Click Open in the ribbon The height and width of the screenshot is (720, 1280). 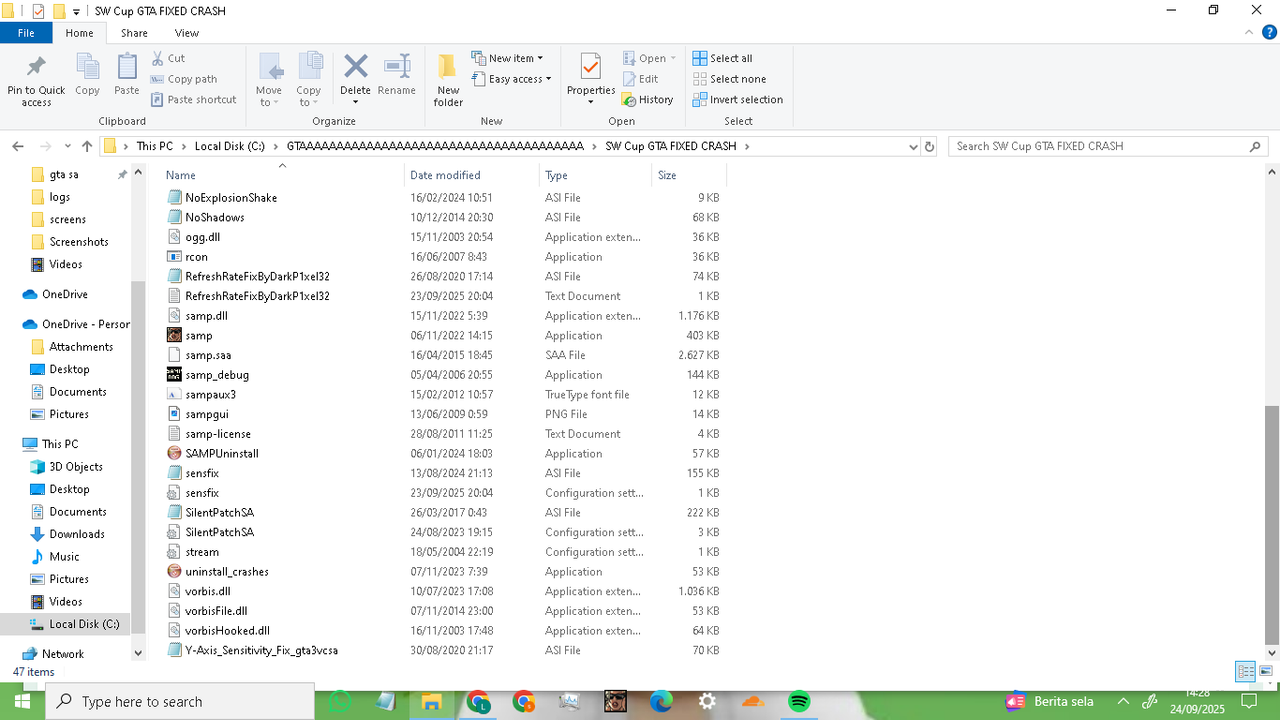[x=649, y=58]
